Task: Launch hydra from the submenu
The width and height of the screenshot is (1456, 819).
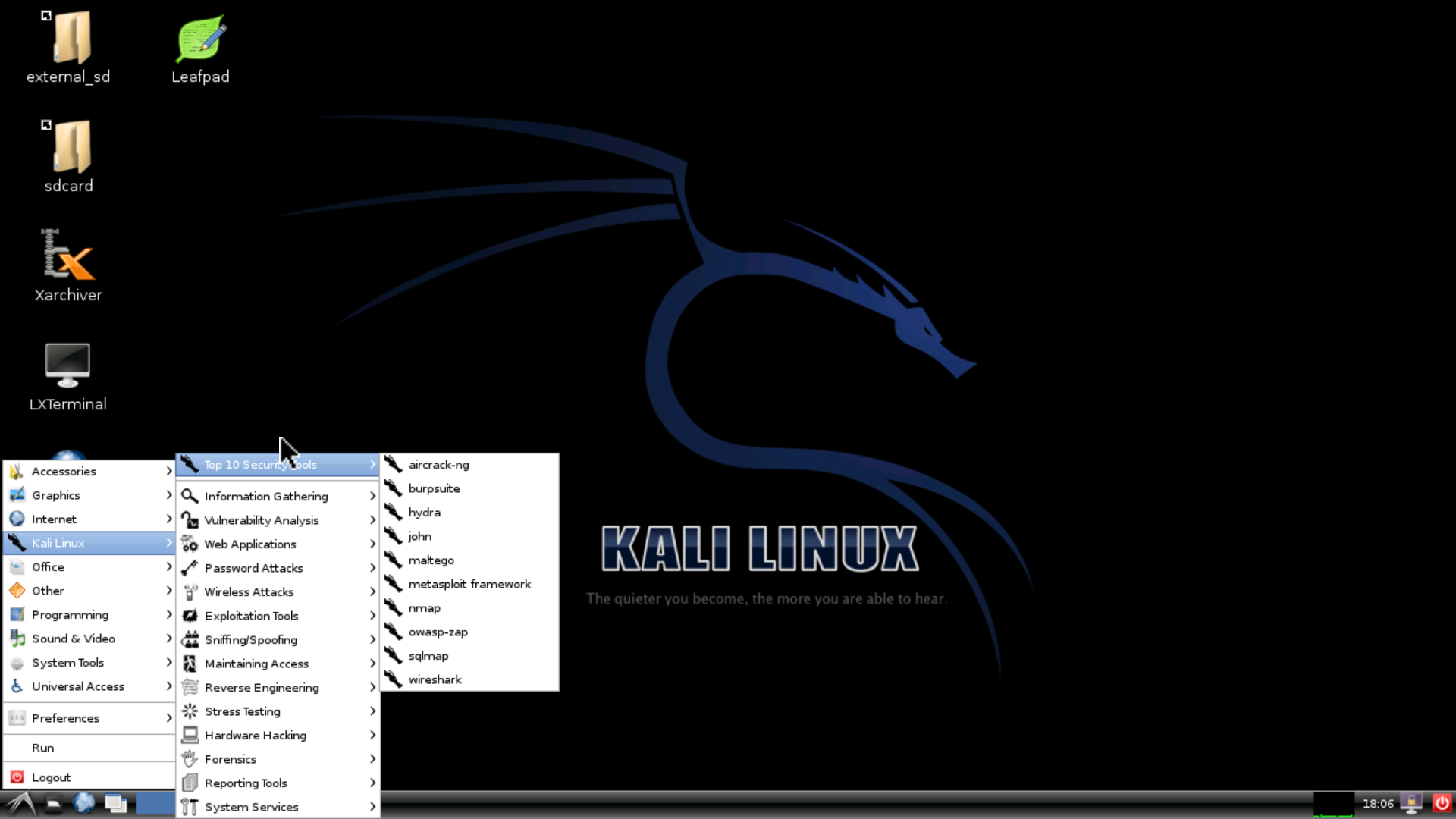Action: click(x=469, y=512)
